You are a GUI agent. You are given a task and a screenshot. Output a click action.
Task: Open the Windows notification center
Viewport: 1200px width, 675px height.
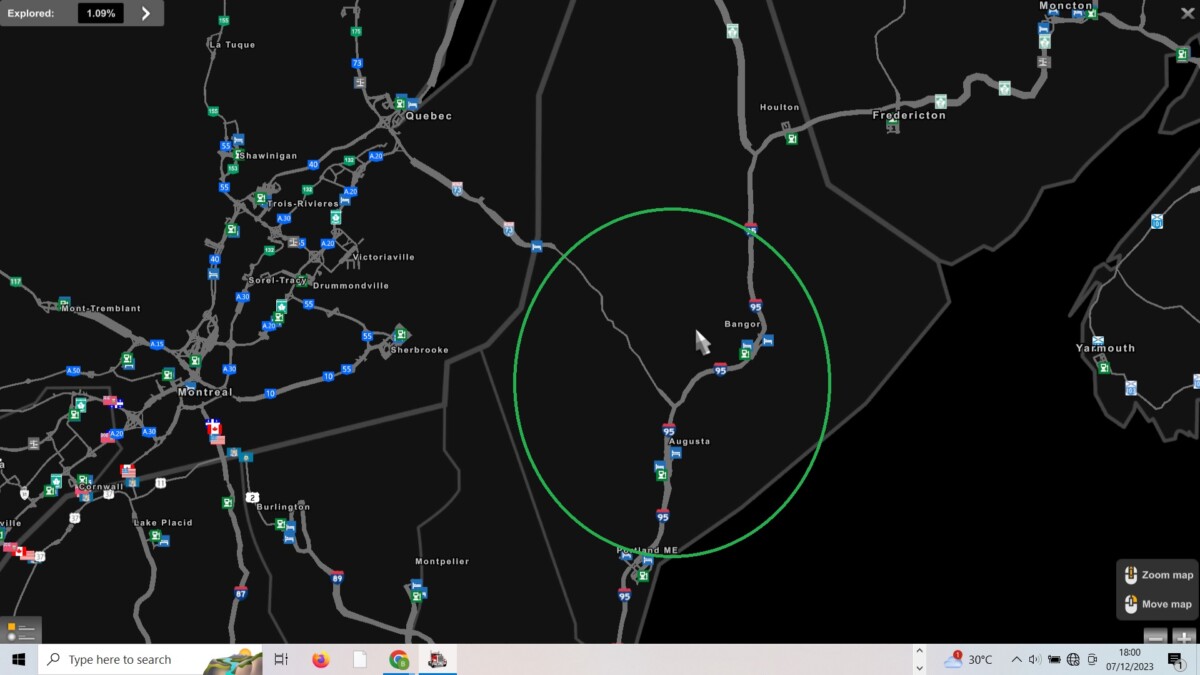point(1175,659)
